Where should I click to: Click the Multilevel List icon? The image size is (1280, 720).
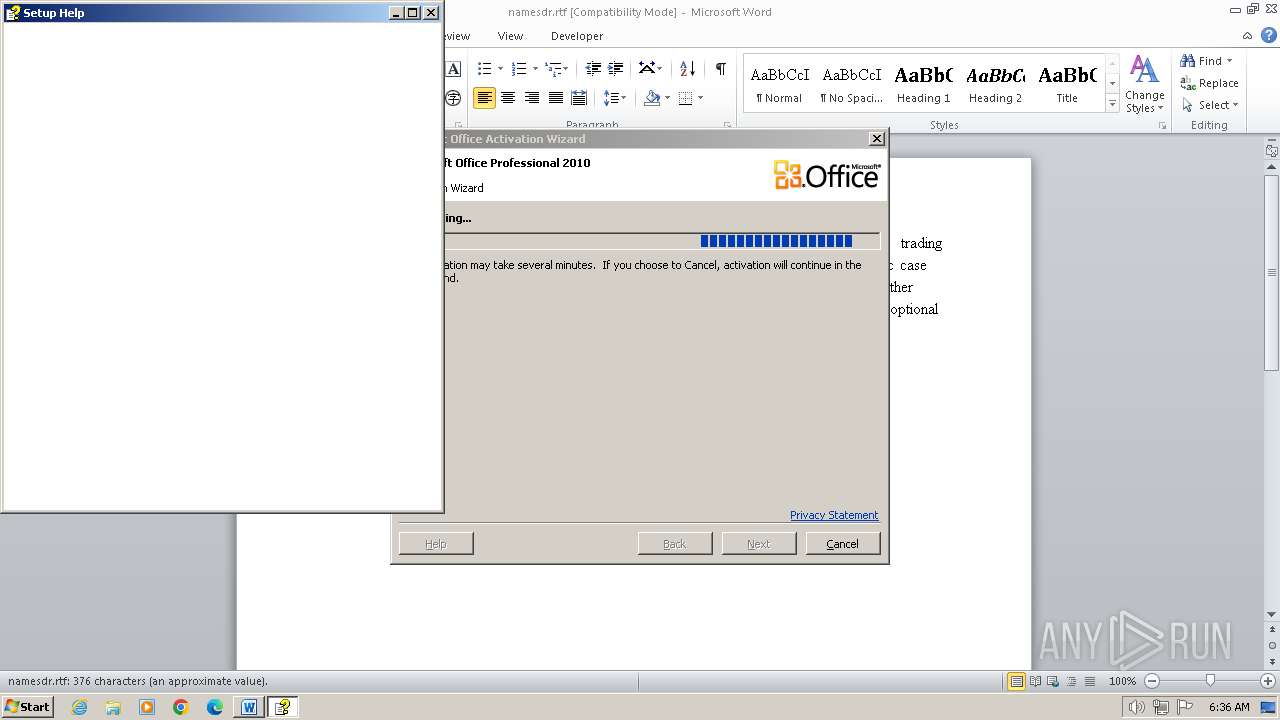553,68
